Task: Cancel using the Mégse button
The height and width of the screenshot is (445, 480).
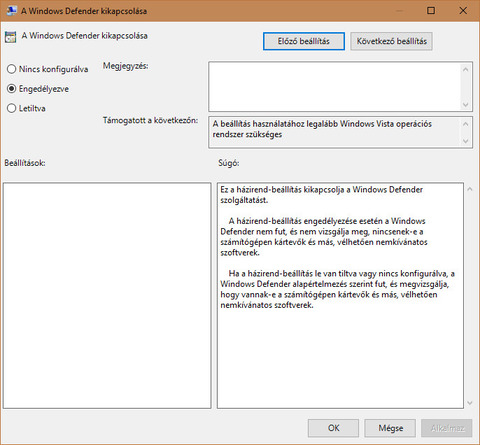Action: coord(390,428)
